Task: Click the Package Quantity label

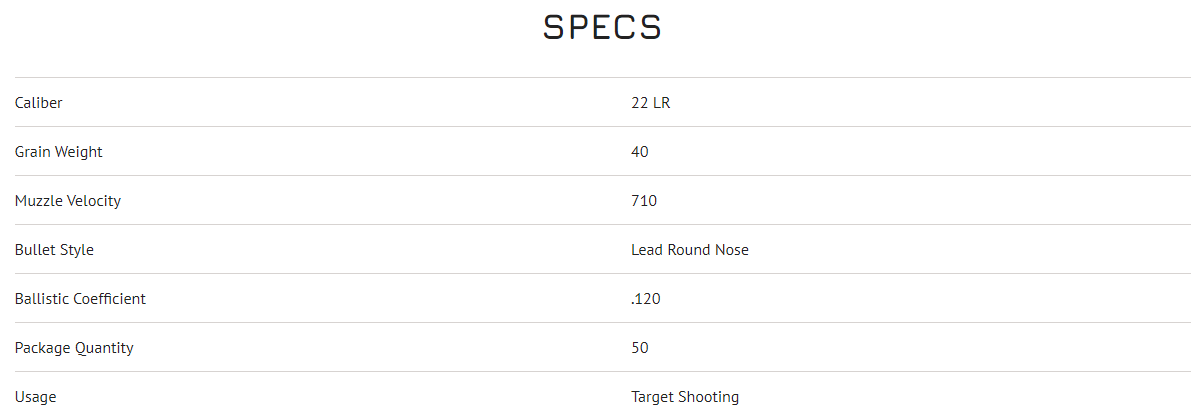Action: pos(74,348)
